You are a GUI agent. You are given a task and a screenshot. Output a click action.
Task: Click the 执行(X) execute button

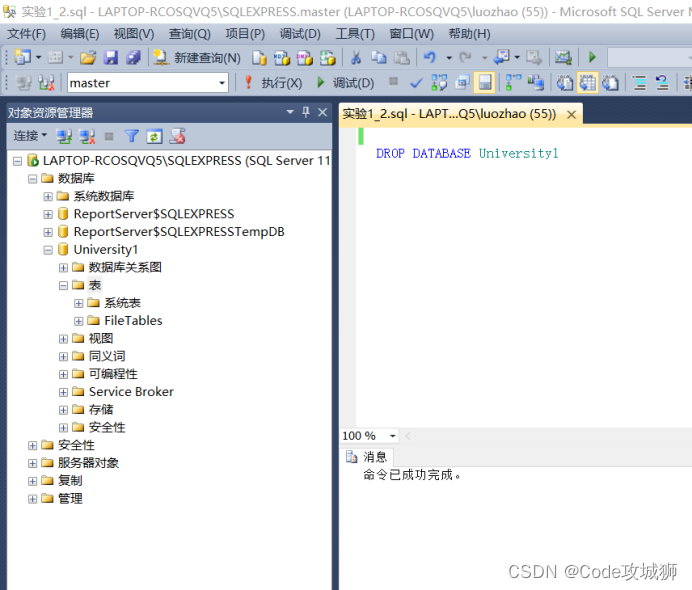(x=274, y=83)
